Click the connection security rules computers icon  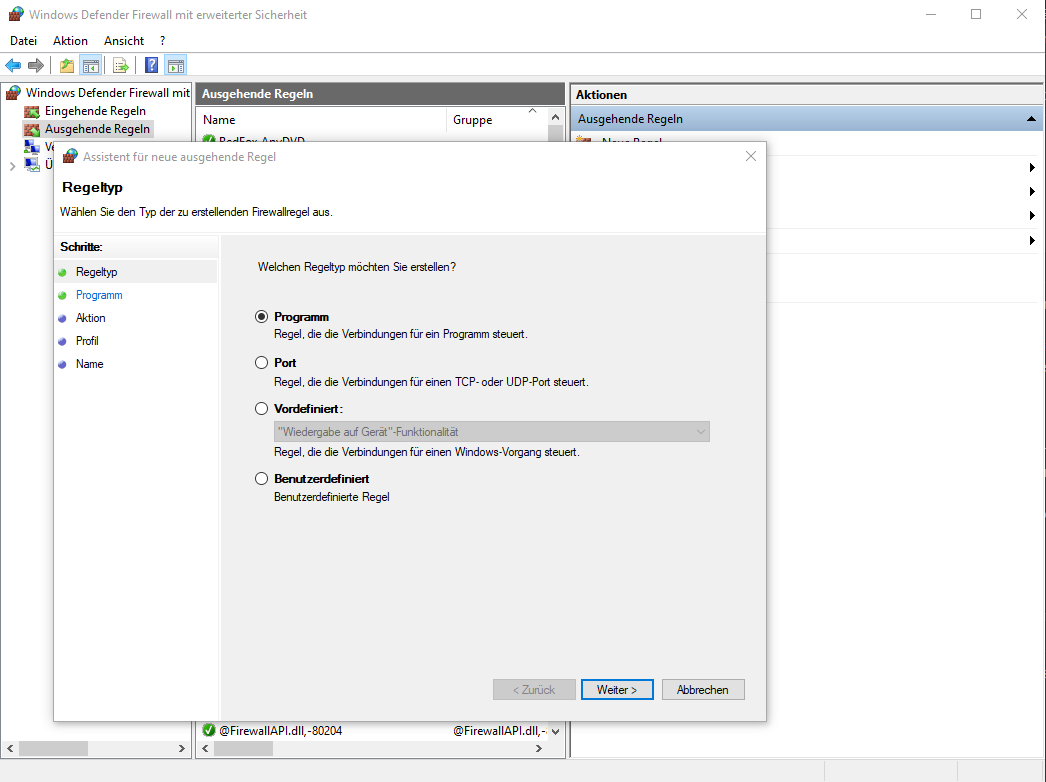(x=31, y=146)
